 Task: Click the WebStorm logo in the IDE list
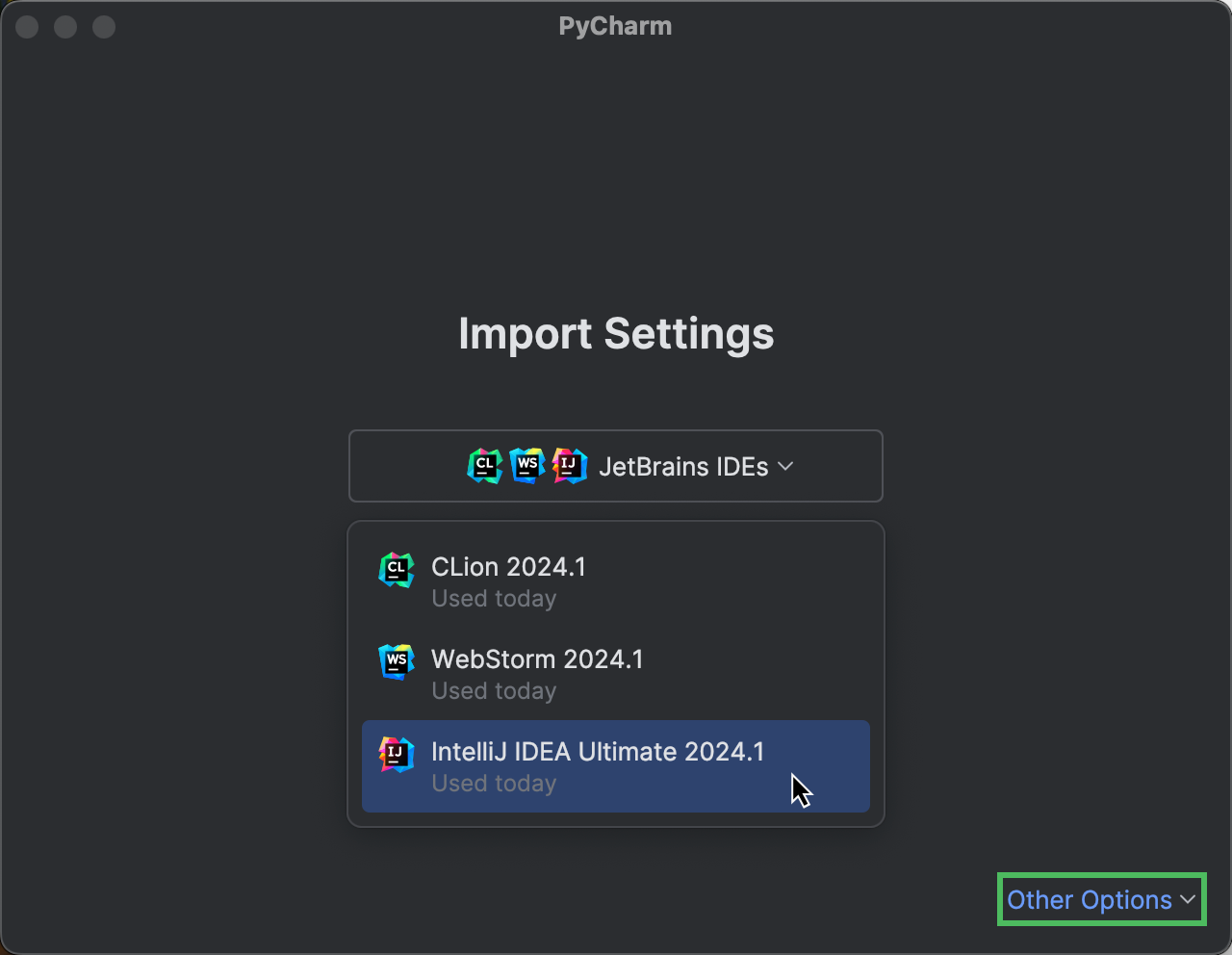click(x=397, y=662)
